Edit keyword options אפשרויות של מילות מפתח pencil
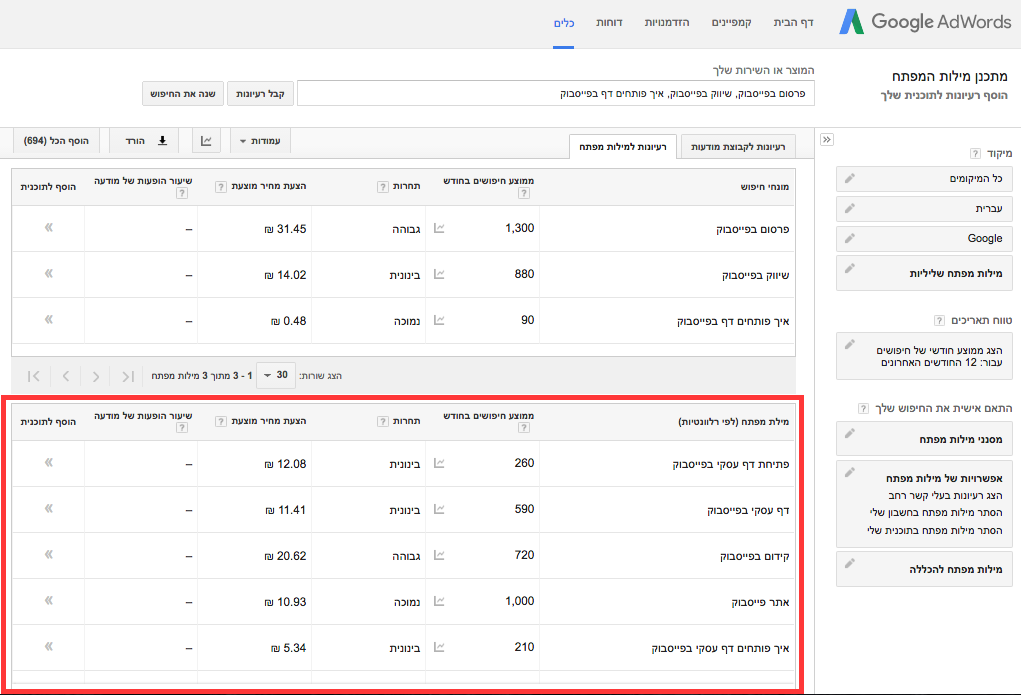This screenshot has width=1021, height=695. click(850, 472)
